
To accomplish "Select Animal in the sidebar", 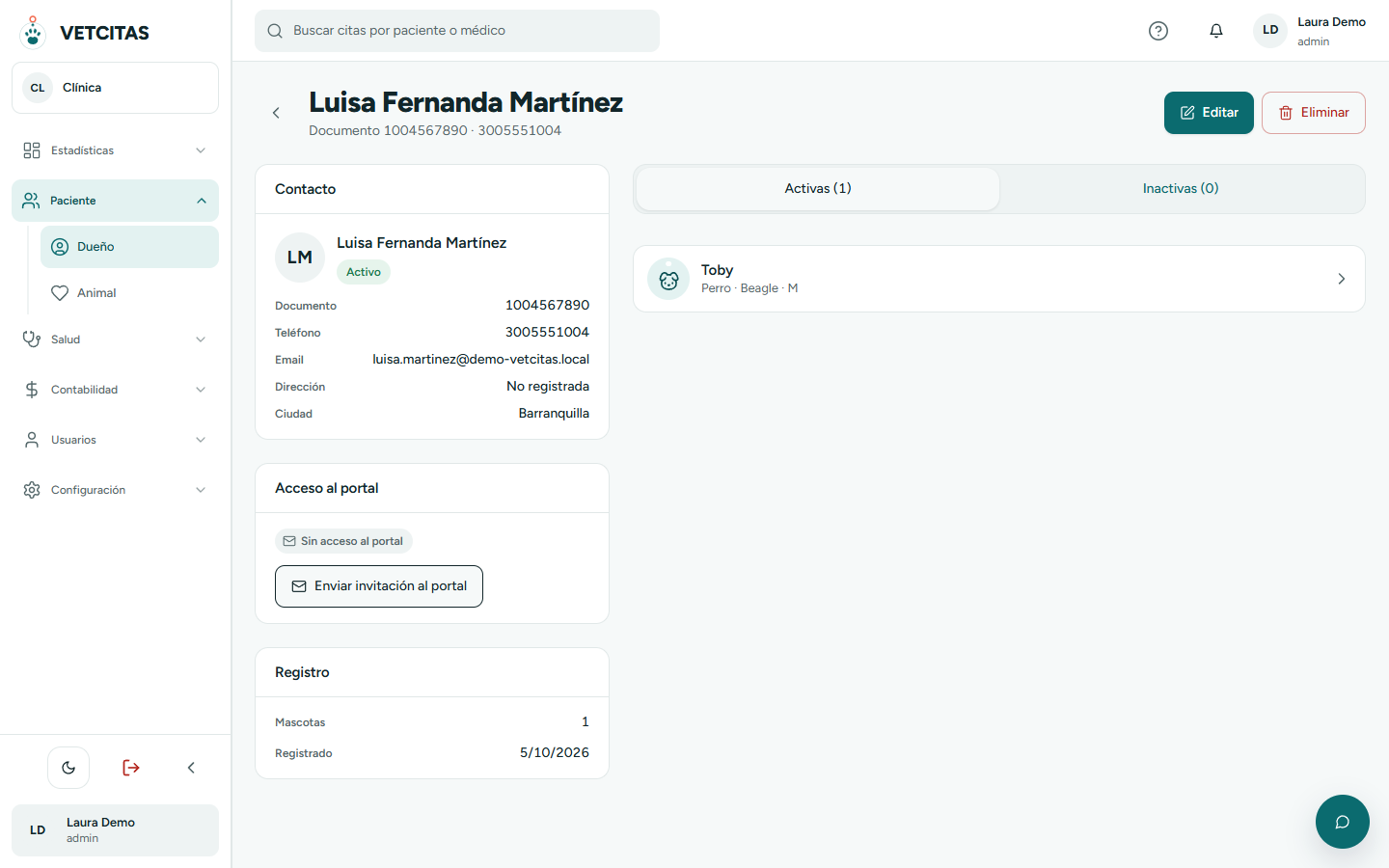I will [x=129, y=293].
